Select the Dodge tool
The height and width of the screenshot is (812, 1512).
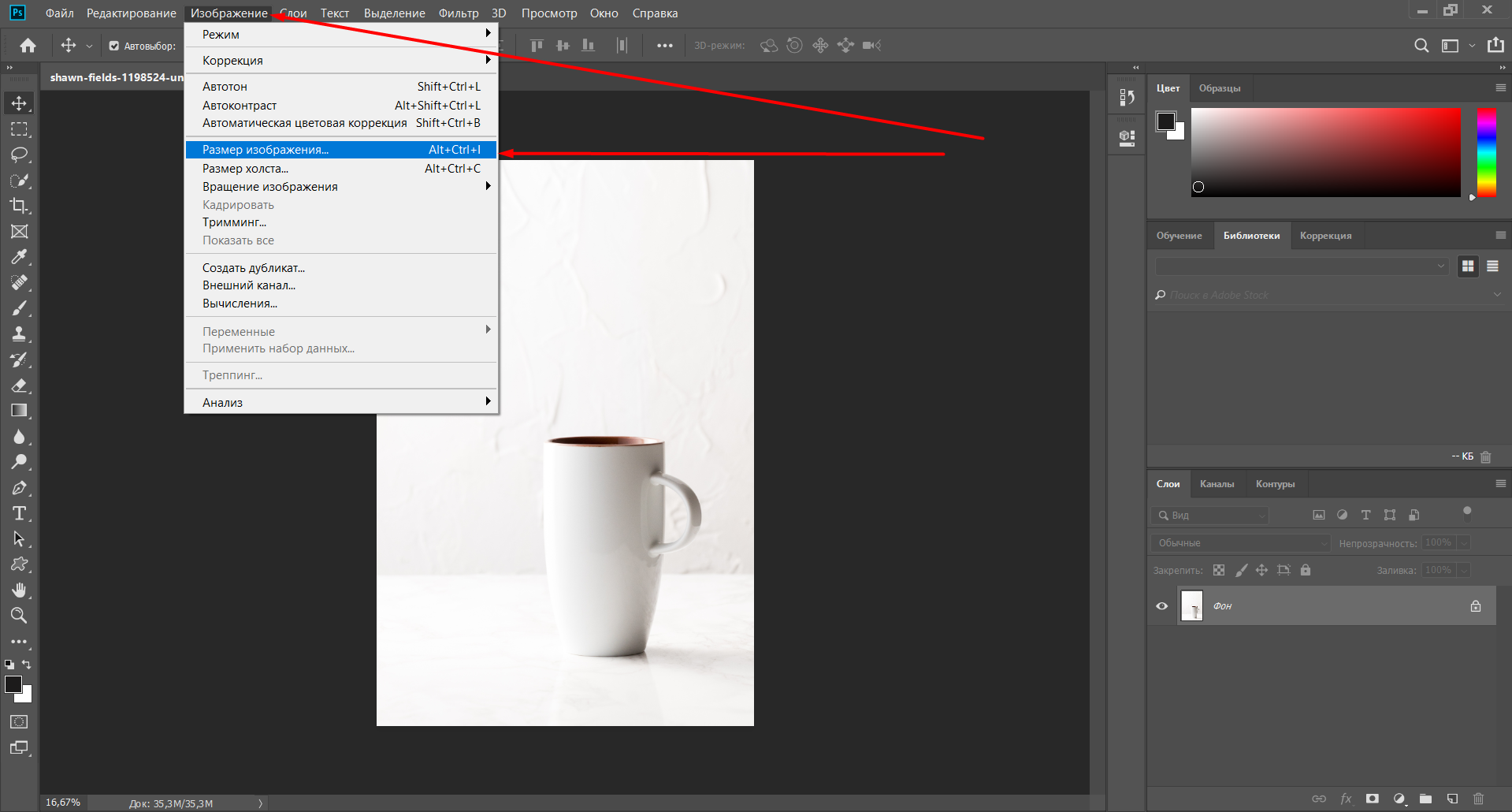[x=19, y=462]
